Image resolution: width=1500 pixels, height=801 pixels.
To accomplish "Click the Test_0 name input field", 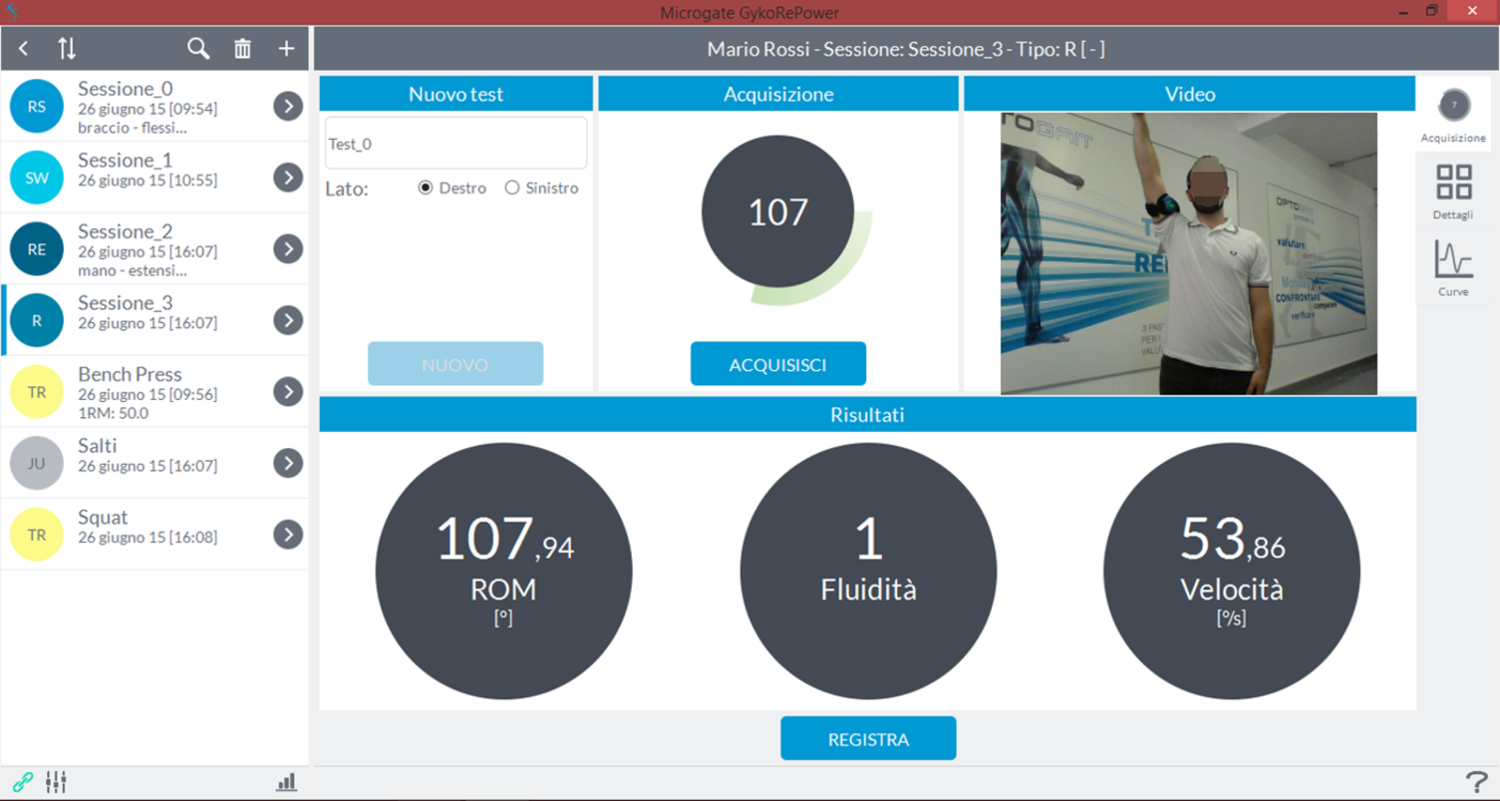I will click(455, 144).
